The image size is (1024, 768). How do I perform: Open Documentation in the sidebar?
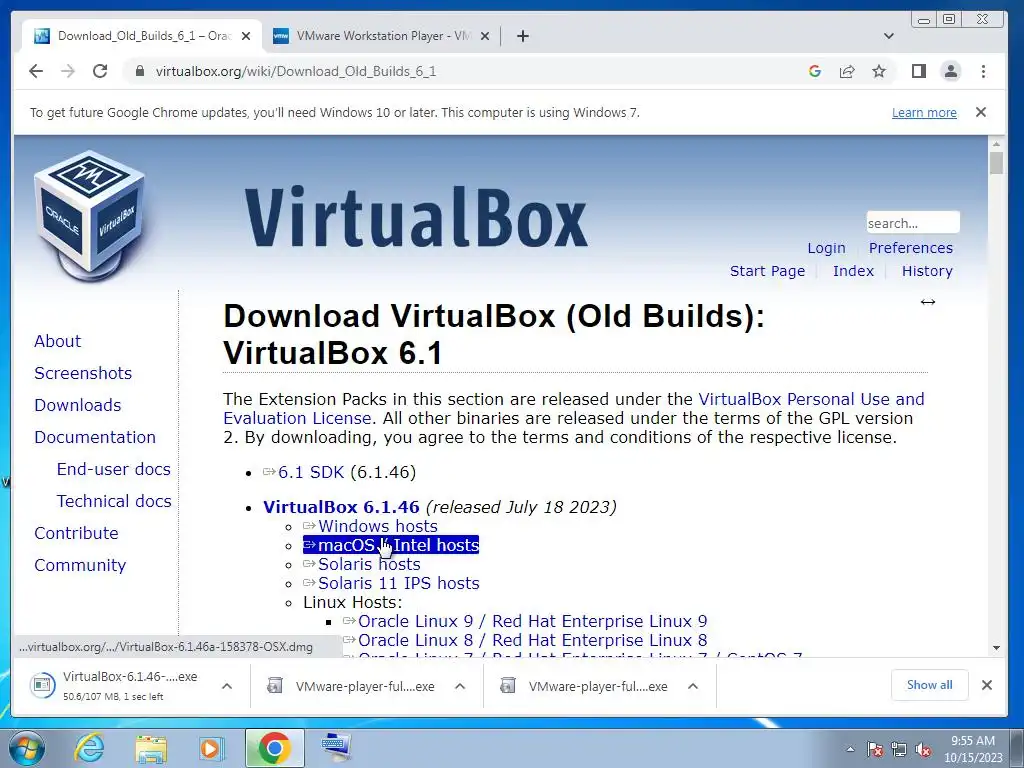pyautogui.click(x=95, y=437)
